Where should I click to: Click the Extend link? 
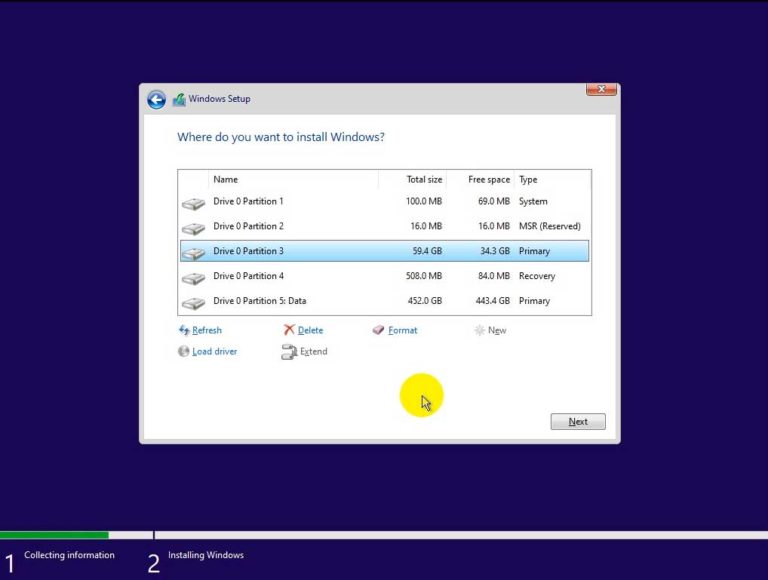tap(313, 351)
